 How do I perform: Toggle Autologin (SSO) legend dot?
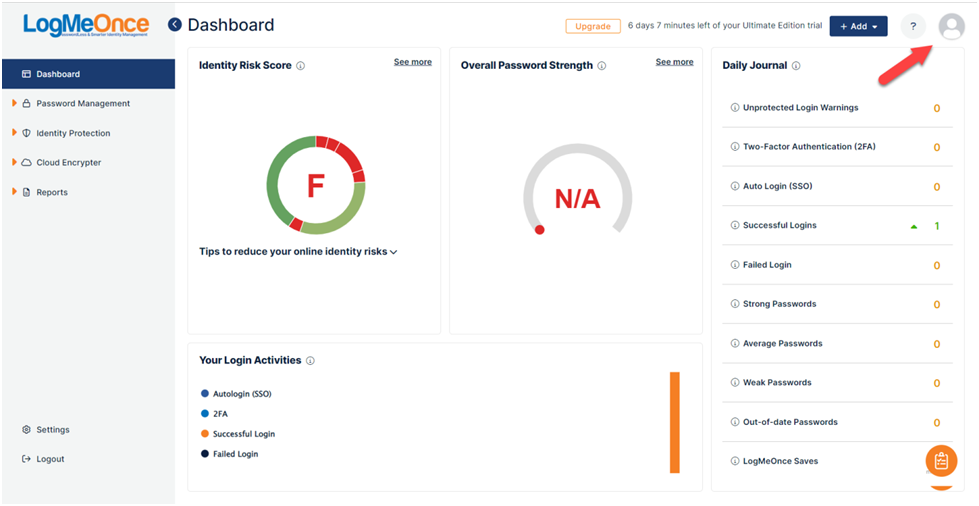point(204,394)
